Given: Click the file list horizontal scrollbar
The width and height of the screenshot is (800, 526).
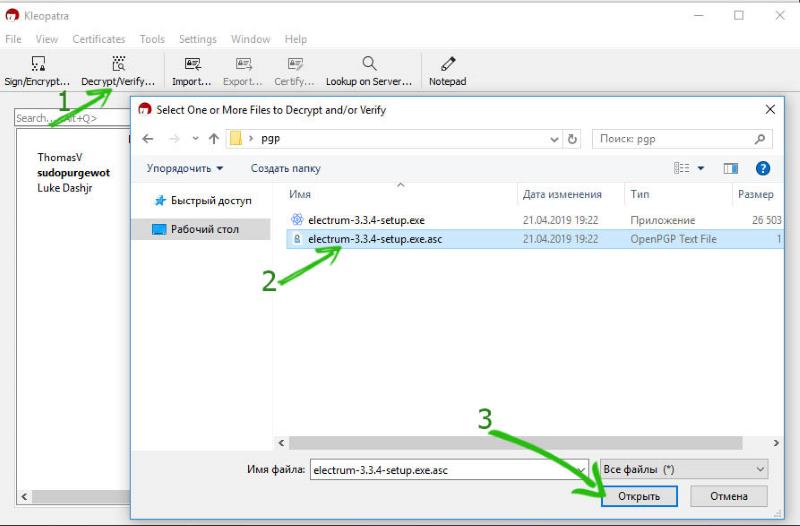Looking at the screenshot, I should click(515, 443).
